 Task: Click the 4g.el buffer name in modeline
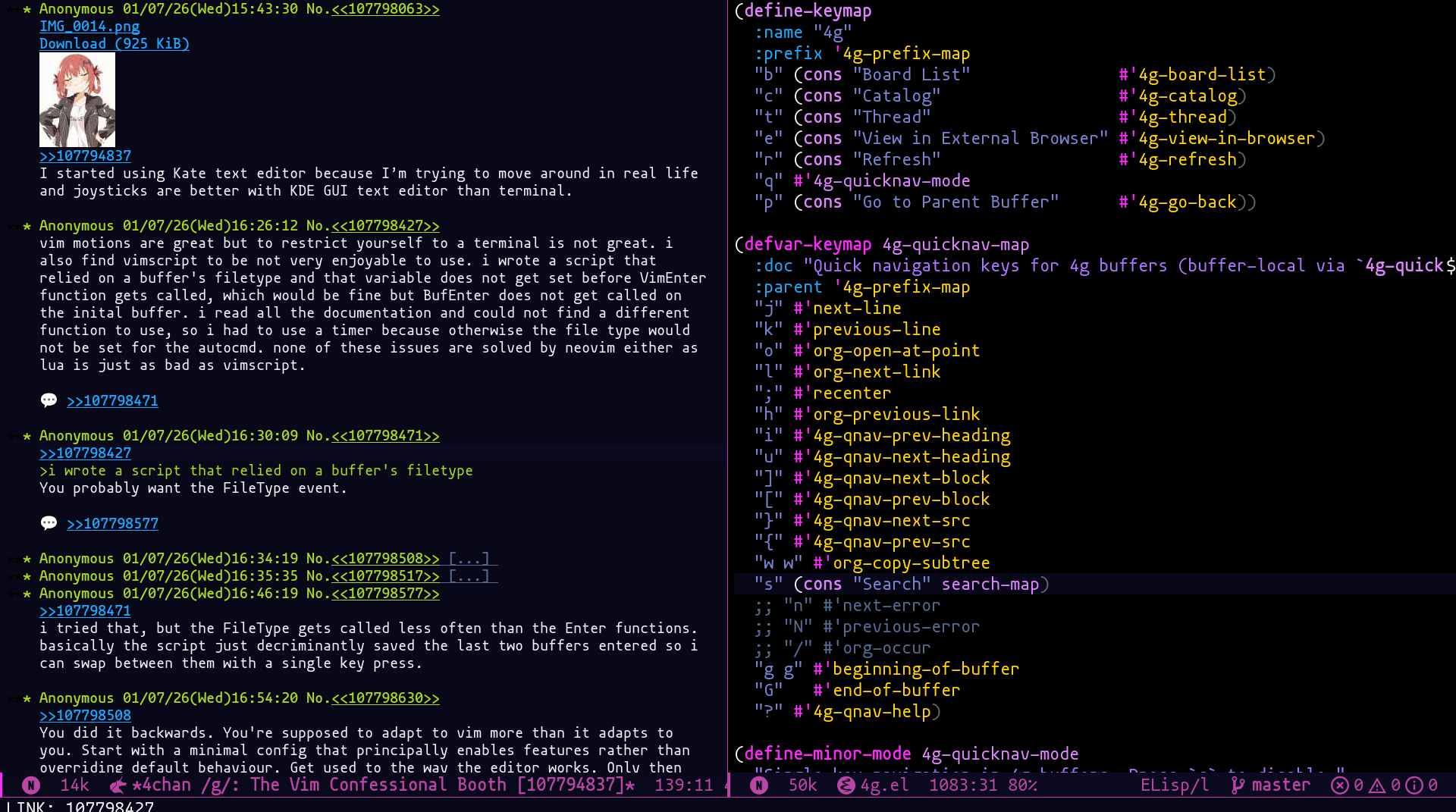coord(884,785)
